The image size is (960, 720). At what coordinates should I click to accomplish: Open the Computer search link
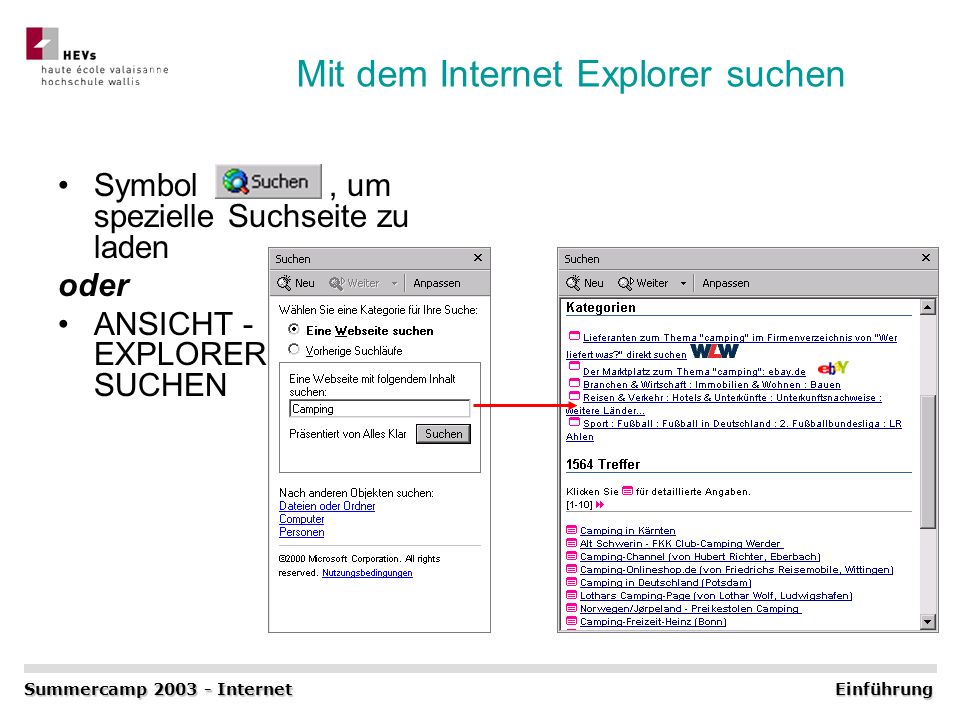302,519
